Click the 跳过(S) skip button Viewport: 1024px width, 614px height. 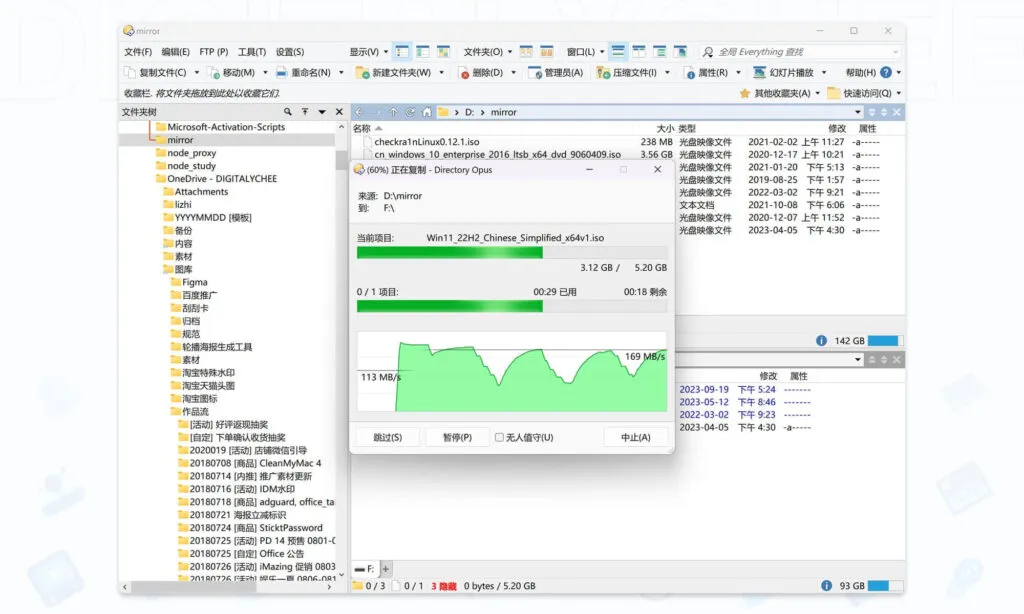pos(387,437)
